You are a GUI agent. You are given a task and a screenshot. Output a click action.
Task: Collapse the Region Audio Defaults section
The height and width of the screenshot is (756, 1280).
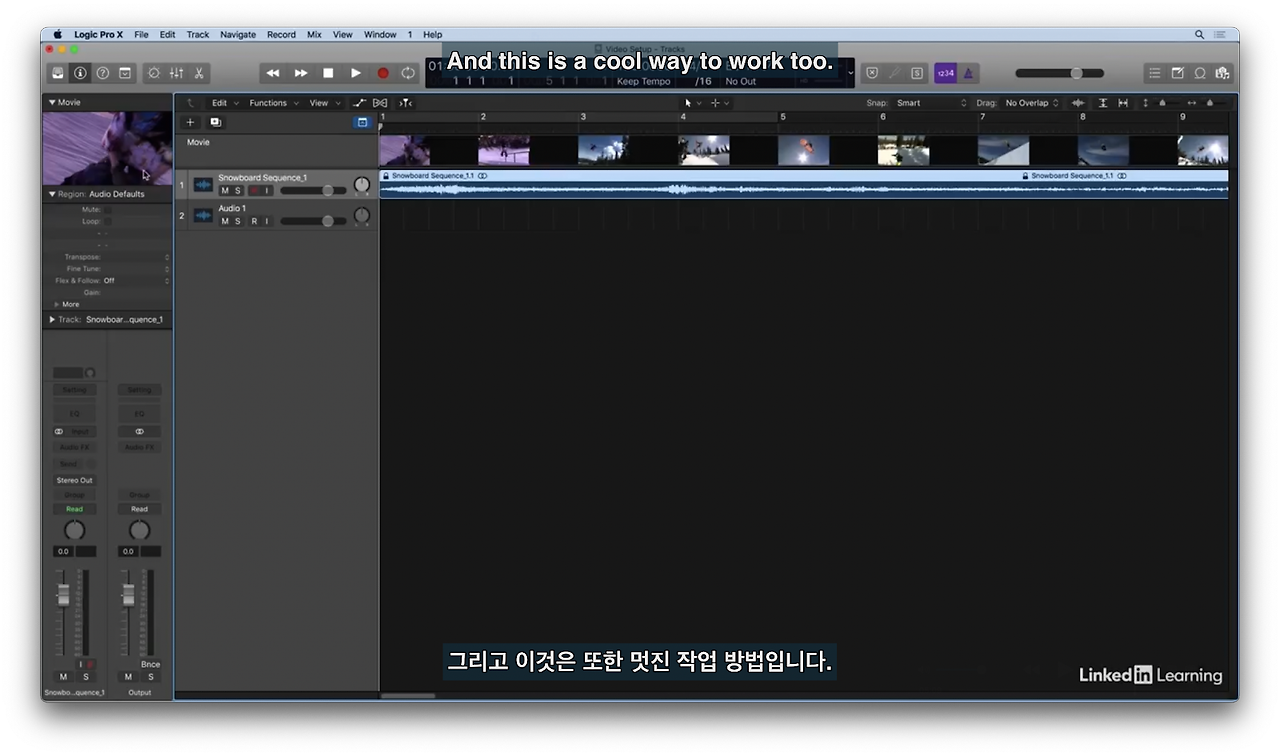(x=53, y=194)
